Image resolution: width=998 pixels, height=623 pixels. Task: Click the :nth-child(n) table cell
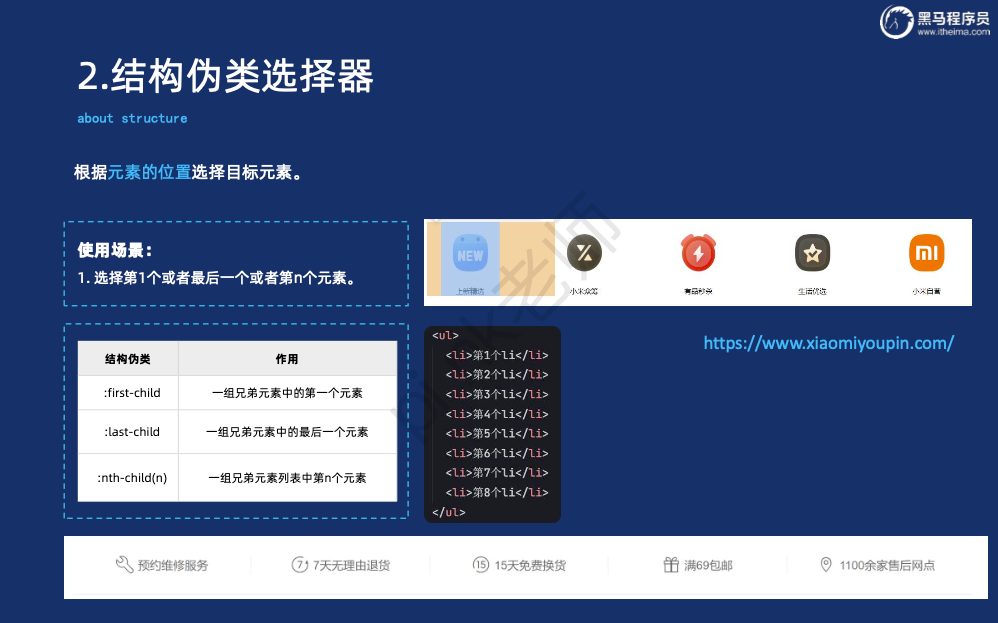click(128, 477)
